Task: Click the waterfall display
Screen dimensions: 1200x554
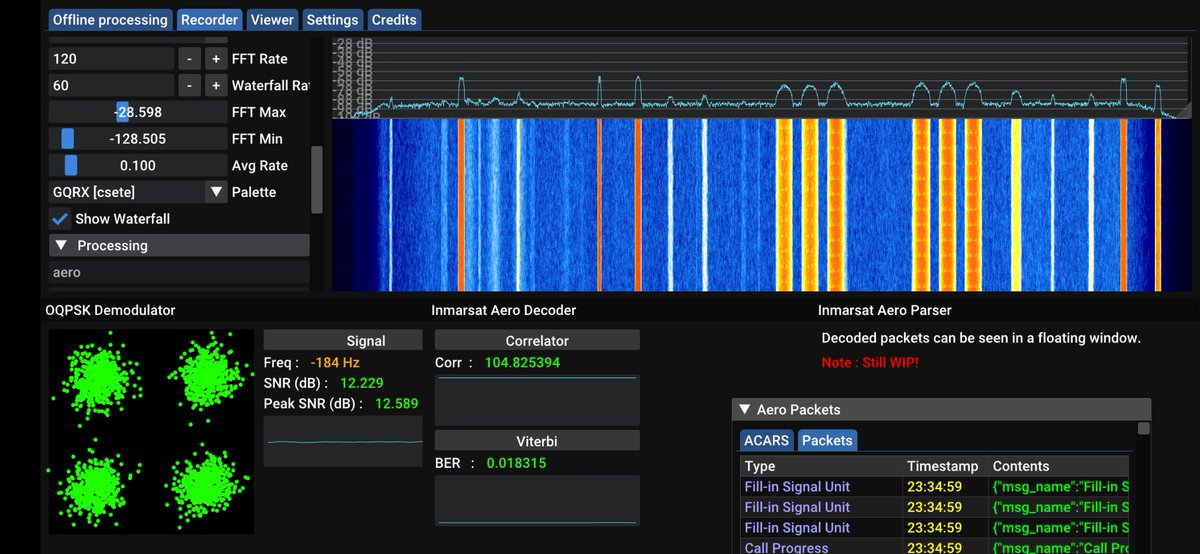Action: [x=762, y=206]
